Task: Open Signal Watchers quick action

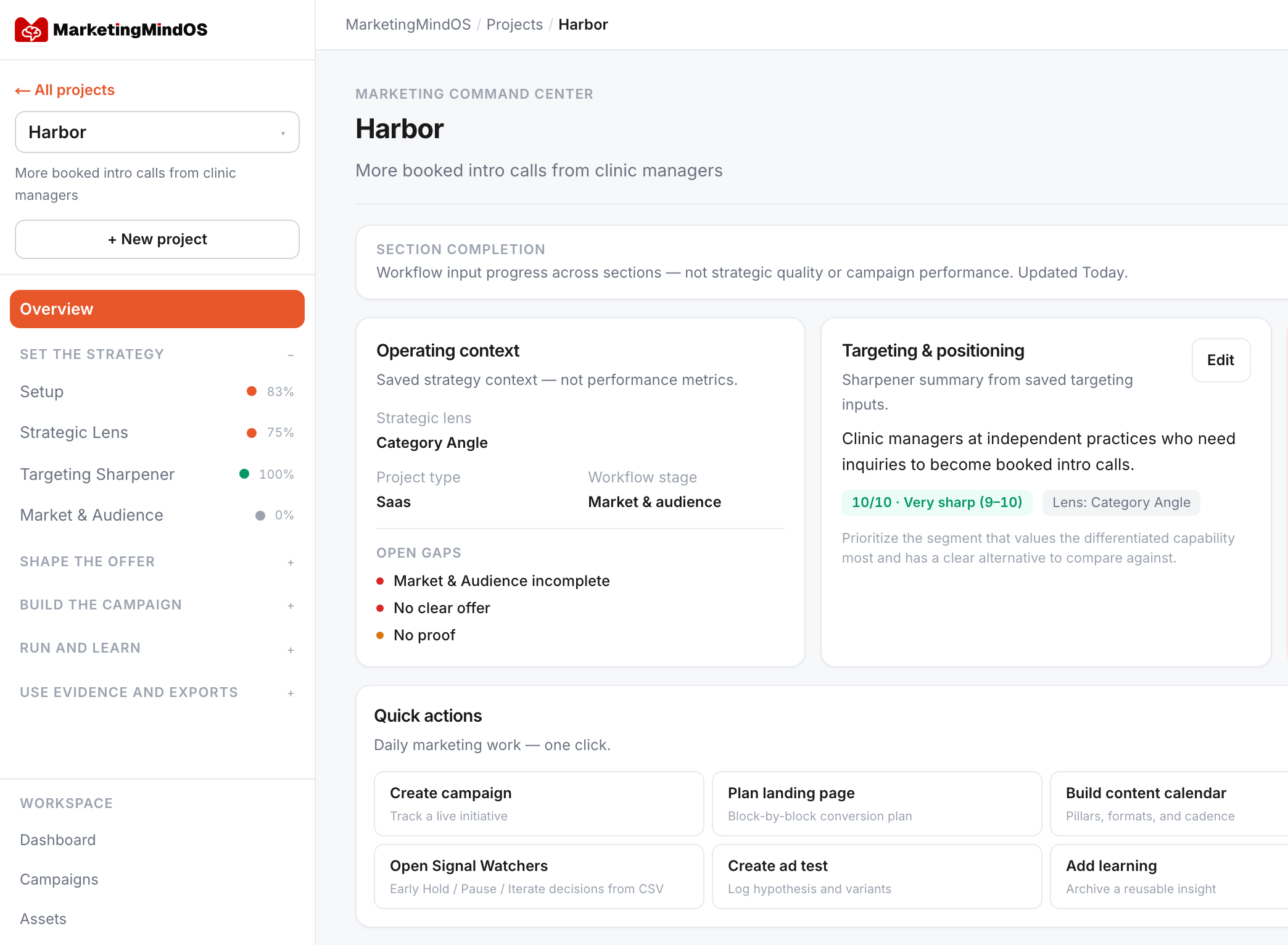Action: (x=539, y=877)
